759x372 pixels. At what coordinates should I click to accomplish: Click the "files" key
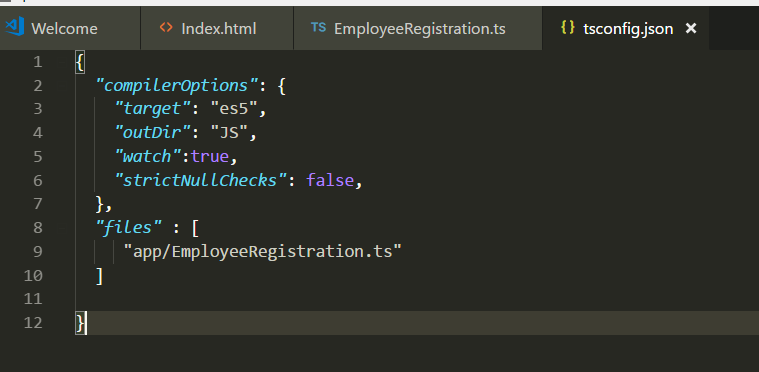pos(129,227)
